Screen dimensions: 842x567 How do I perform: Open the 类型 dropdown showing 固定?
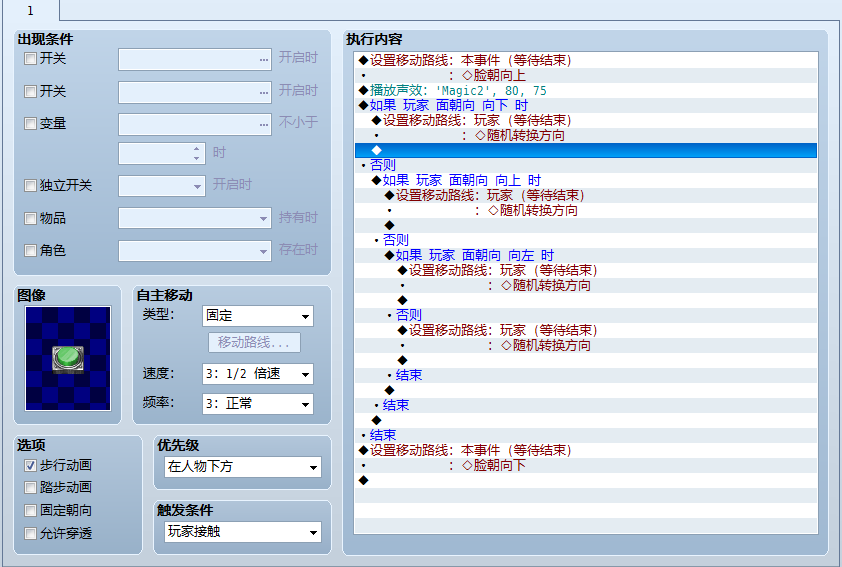[258, 316]
